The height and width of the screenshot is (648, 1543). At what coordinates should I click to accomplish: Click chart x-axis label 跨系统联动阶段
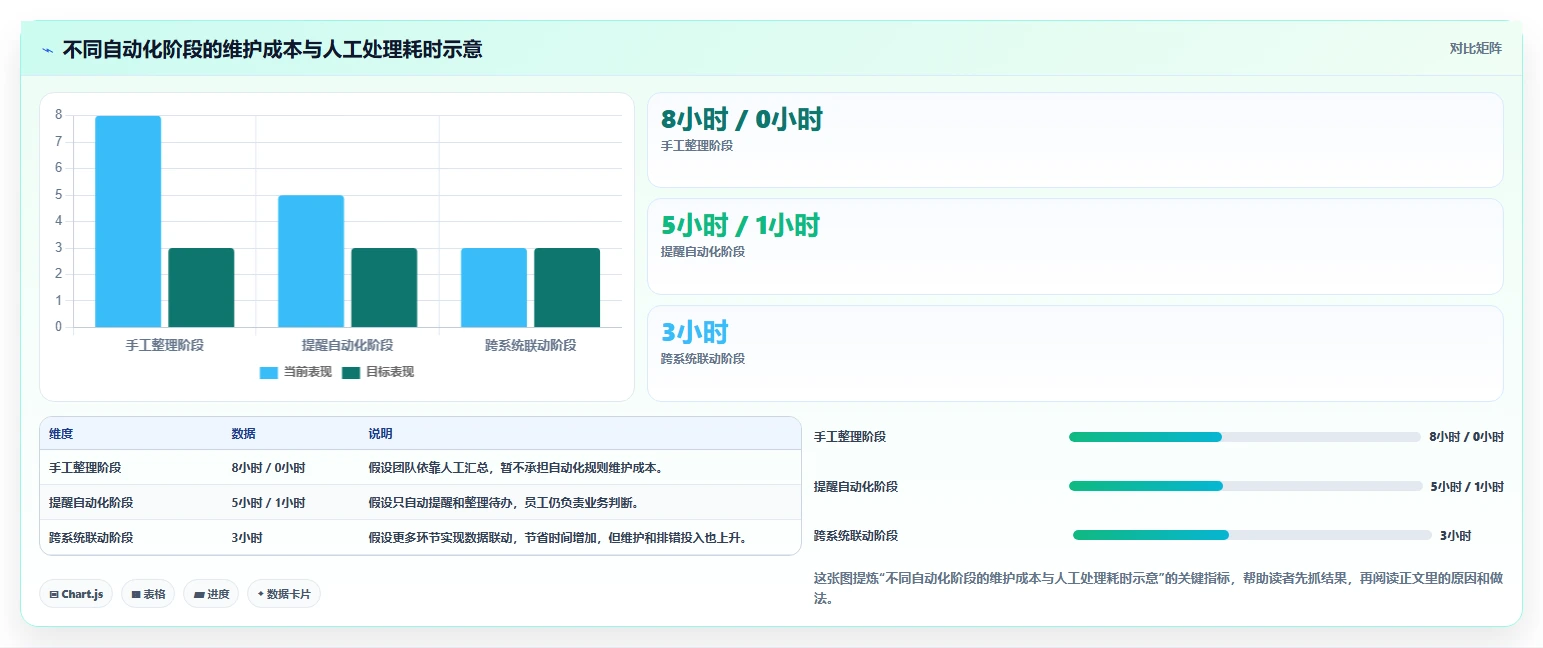531,345
